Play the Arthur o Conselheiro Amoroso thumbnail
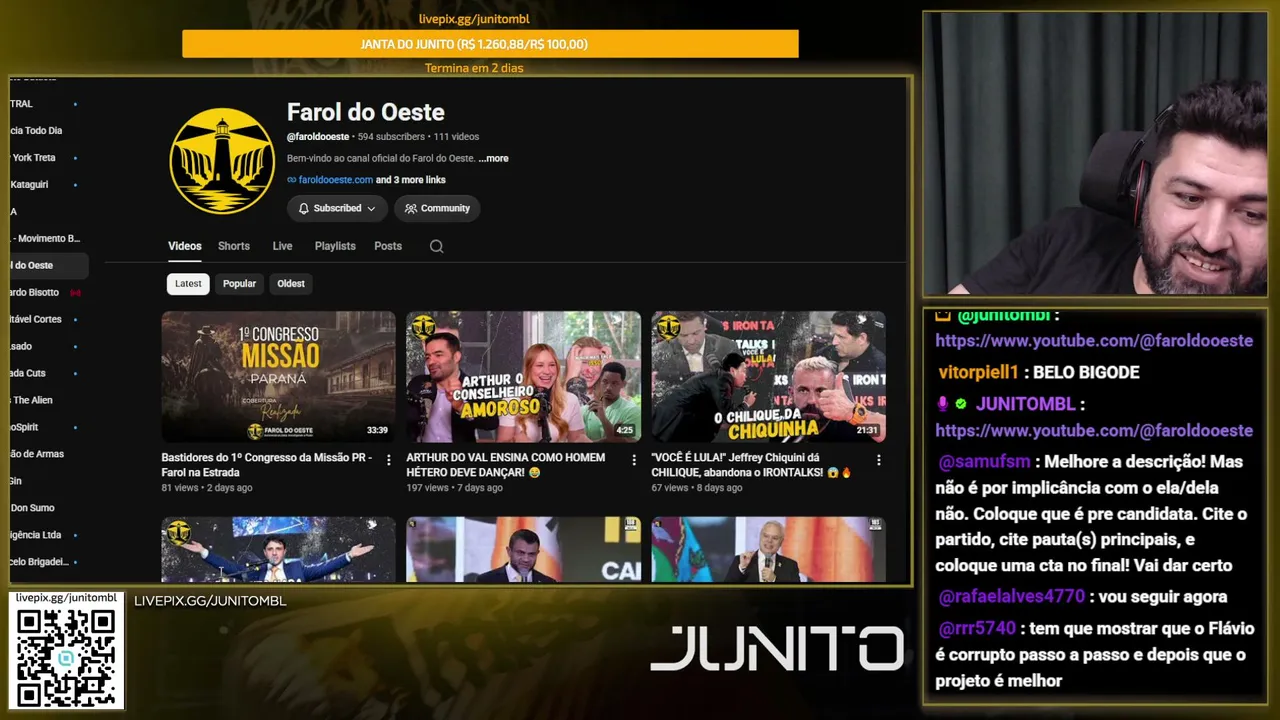Image resolution: width=1280 pixels, height=720 pixels. click(x=524, y=377)
